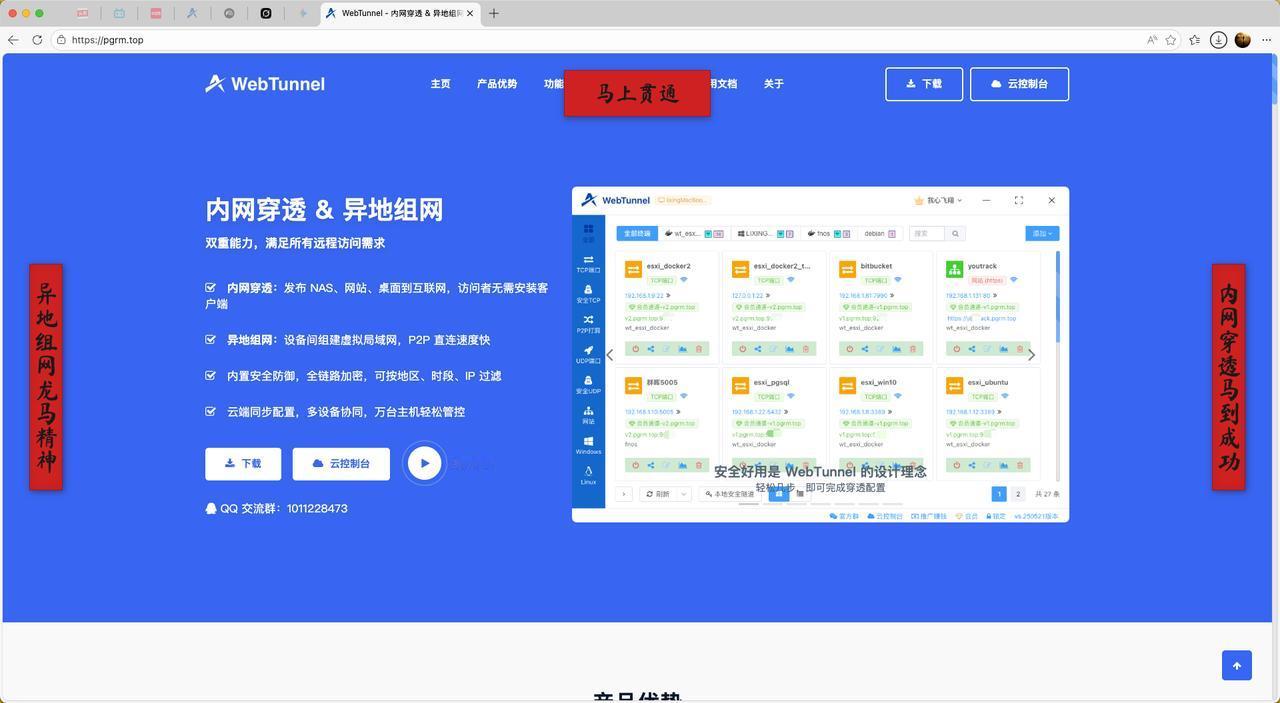Show previous carousel slide with left arrow
The image size is (1280, 703).
(610, 355)
